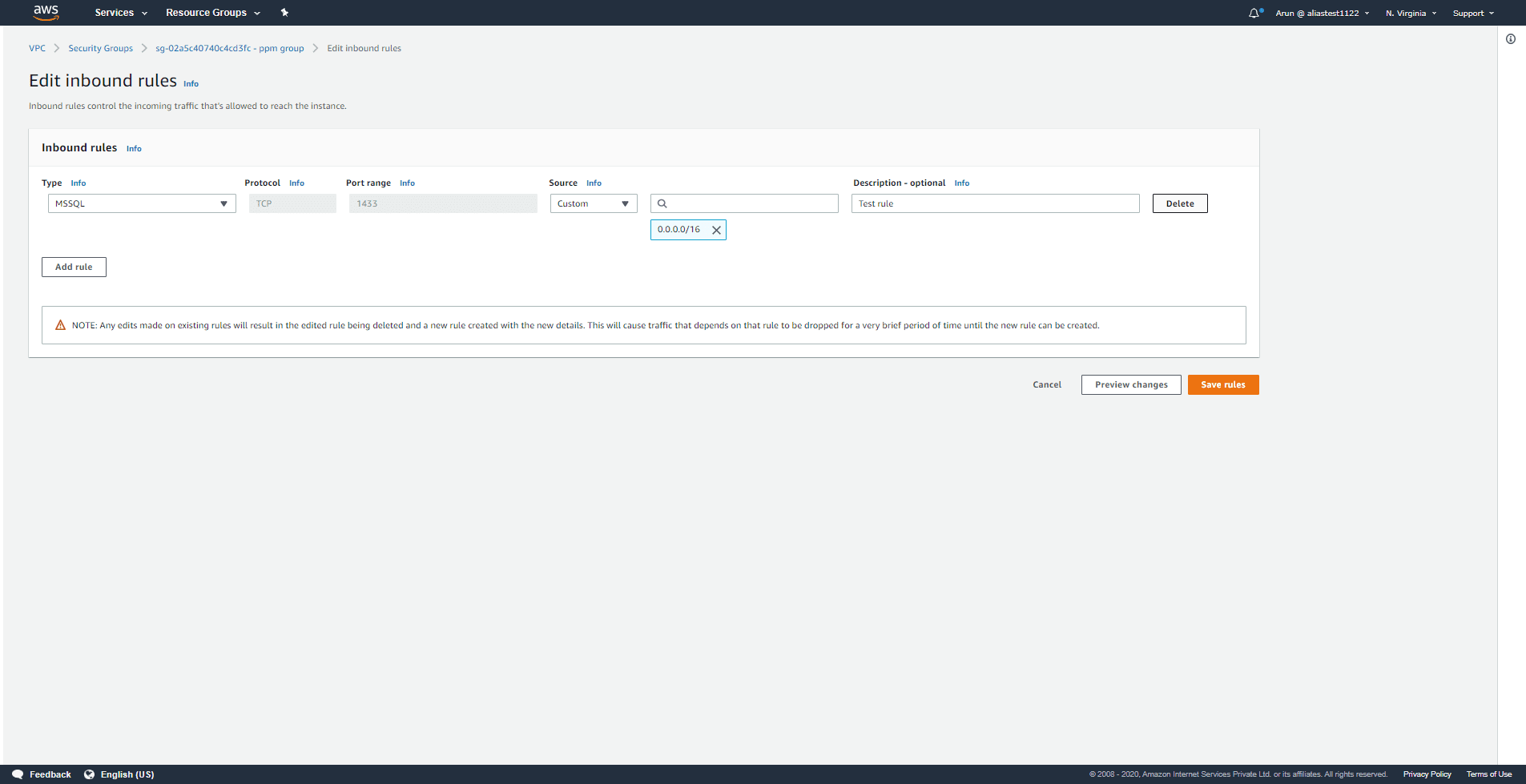
Task: Click the globe icon next to English (US)
Action: tap(89, 774)
